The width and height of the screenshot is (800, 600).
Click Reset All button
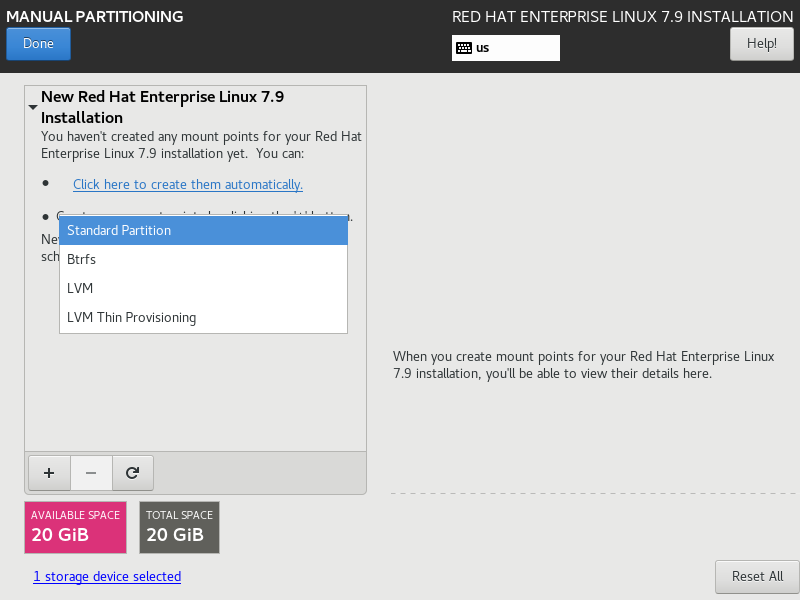757,577
